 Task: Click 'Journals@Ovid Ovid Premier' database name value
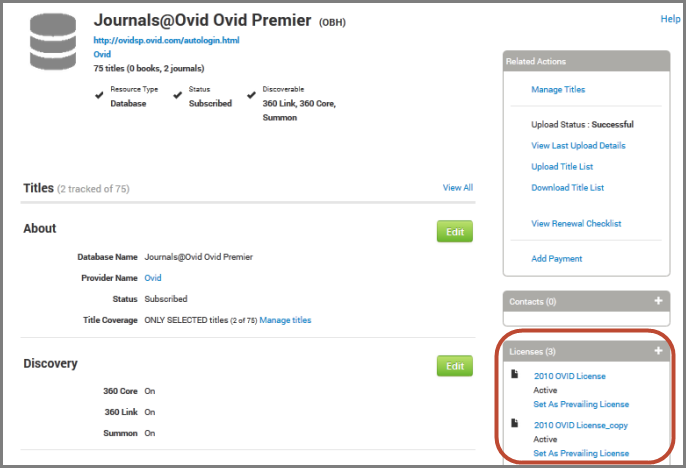199,257
